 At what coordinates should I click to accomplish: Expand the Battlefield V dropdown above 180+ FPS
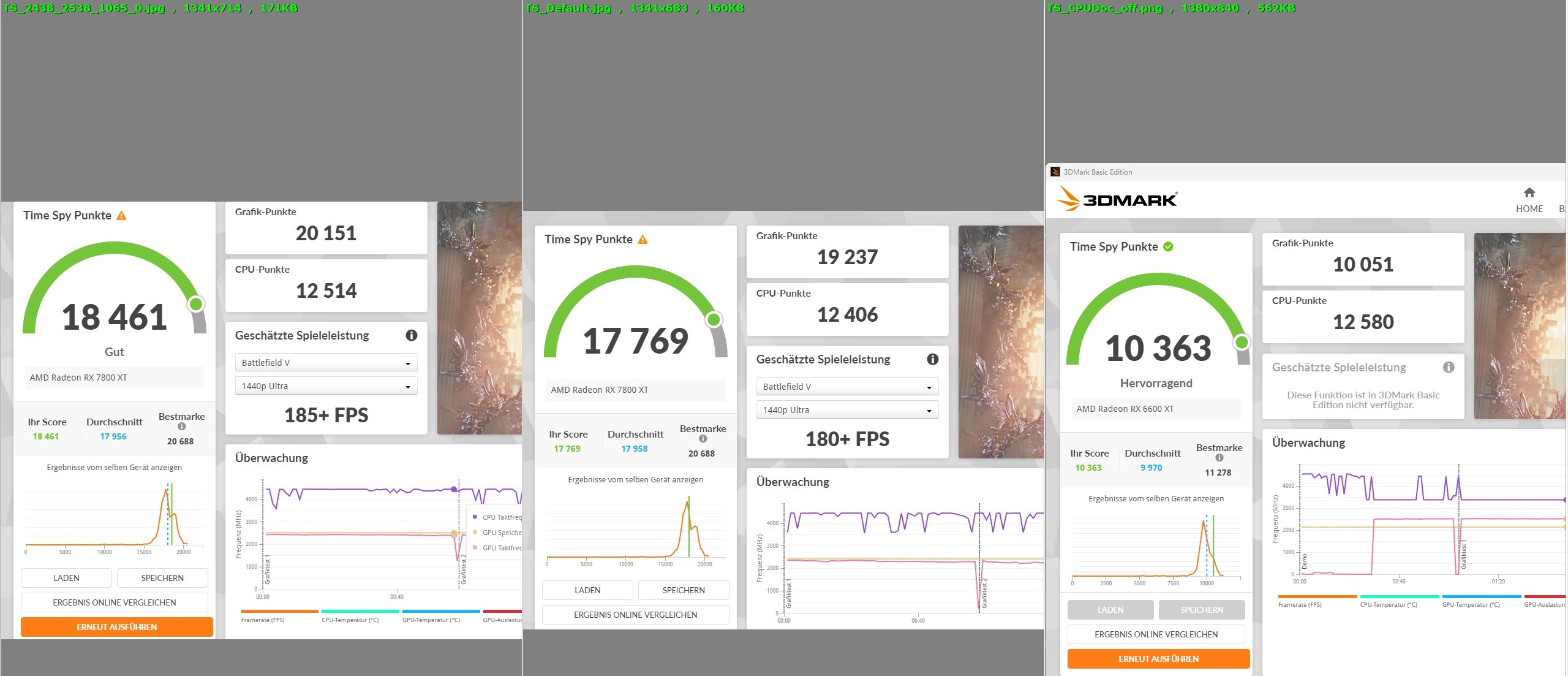point(847,387)
